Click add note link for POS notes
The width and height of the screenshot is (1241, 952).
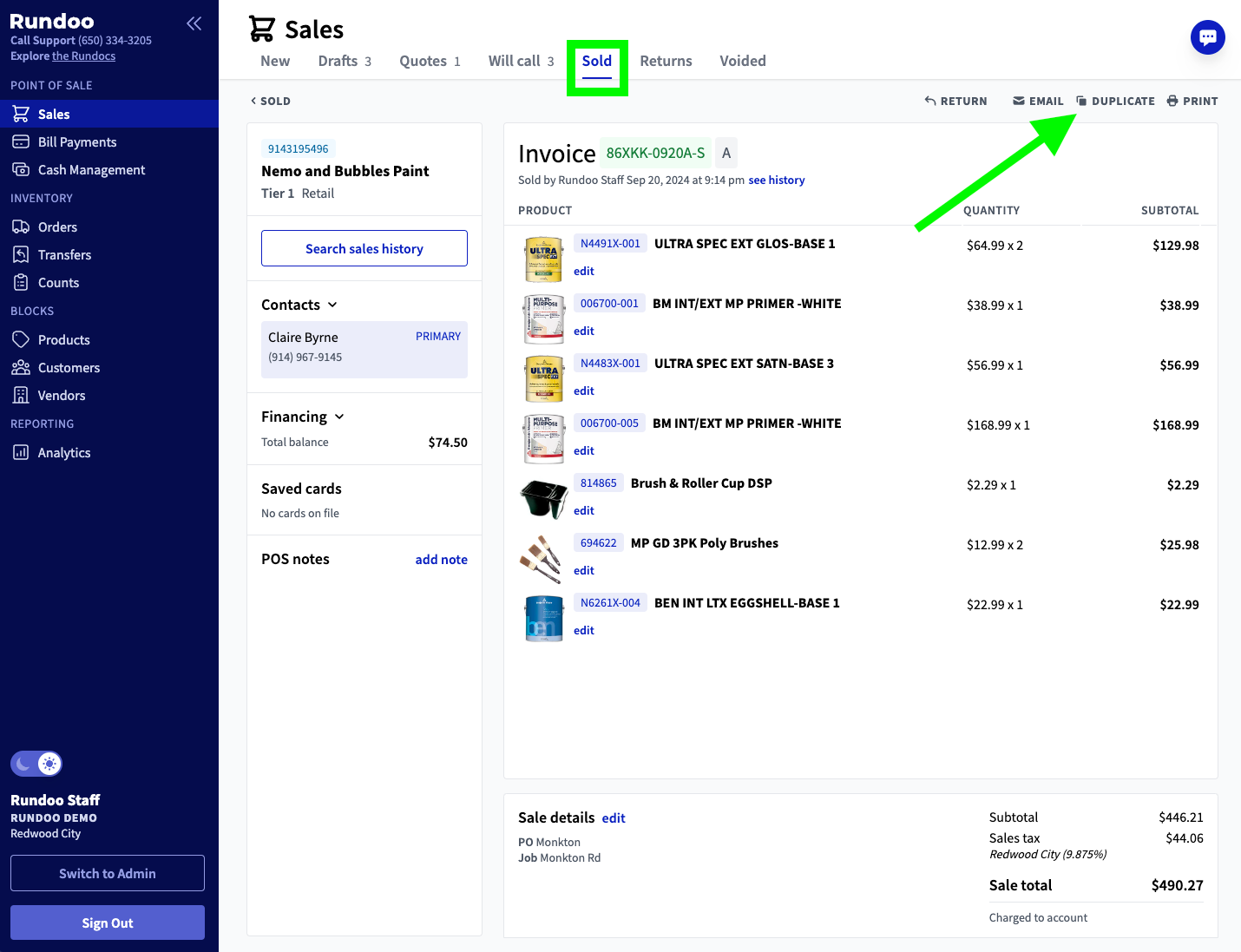tap(441, 560)
